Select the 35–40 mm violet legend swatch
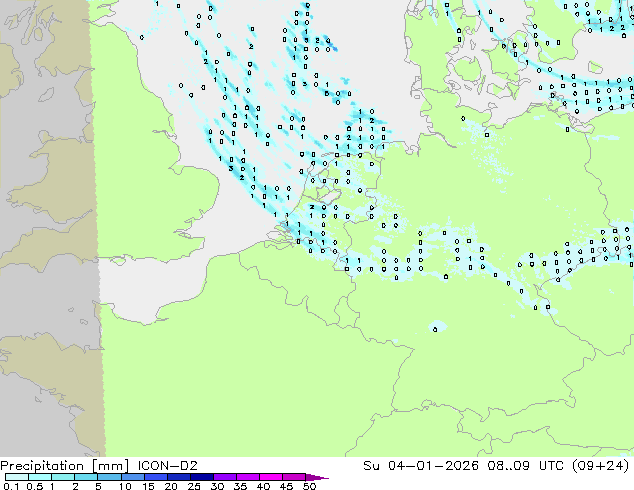 tap(248, 477)
